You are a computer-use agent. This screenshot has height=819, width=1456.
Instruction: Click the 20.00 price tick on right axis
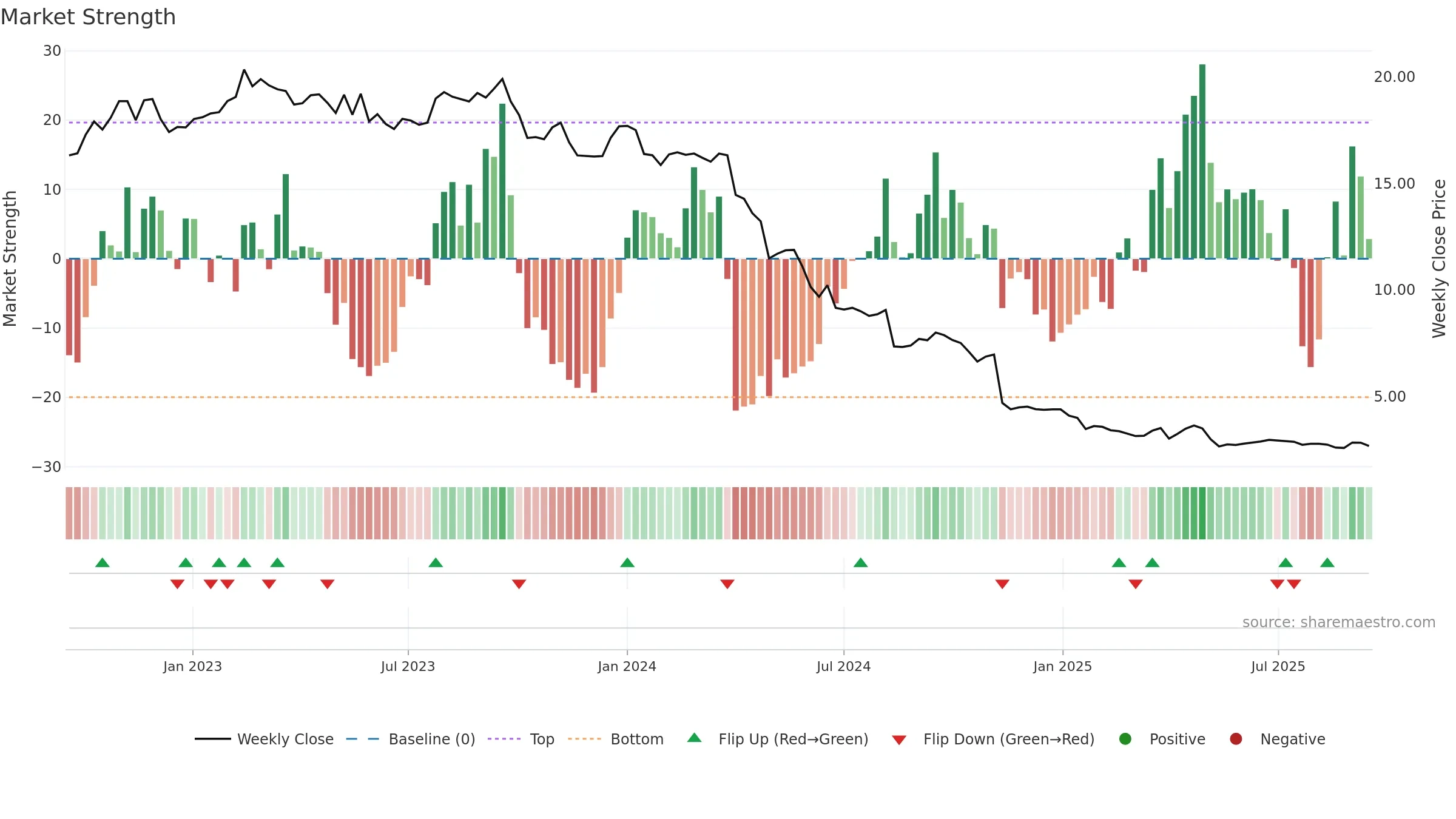[1394, 77]
